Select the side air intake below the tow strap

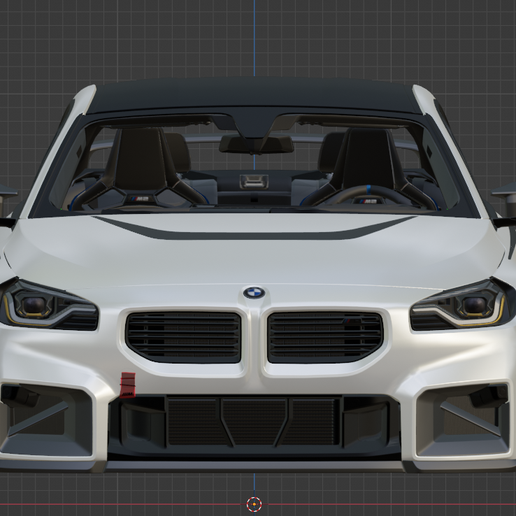46,421
